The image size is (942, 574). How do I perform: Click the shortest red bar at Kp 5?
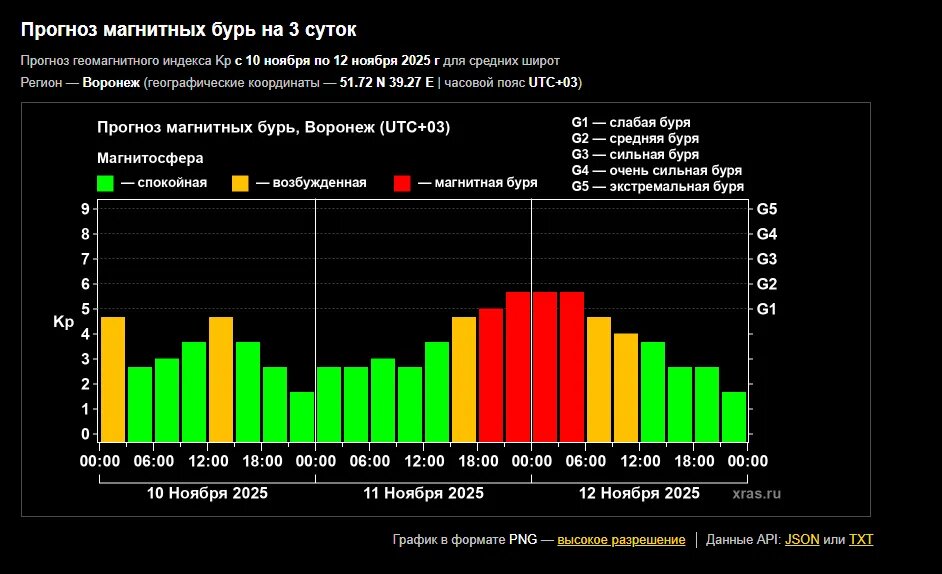click(491, 376)
